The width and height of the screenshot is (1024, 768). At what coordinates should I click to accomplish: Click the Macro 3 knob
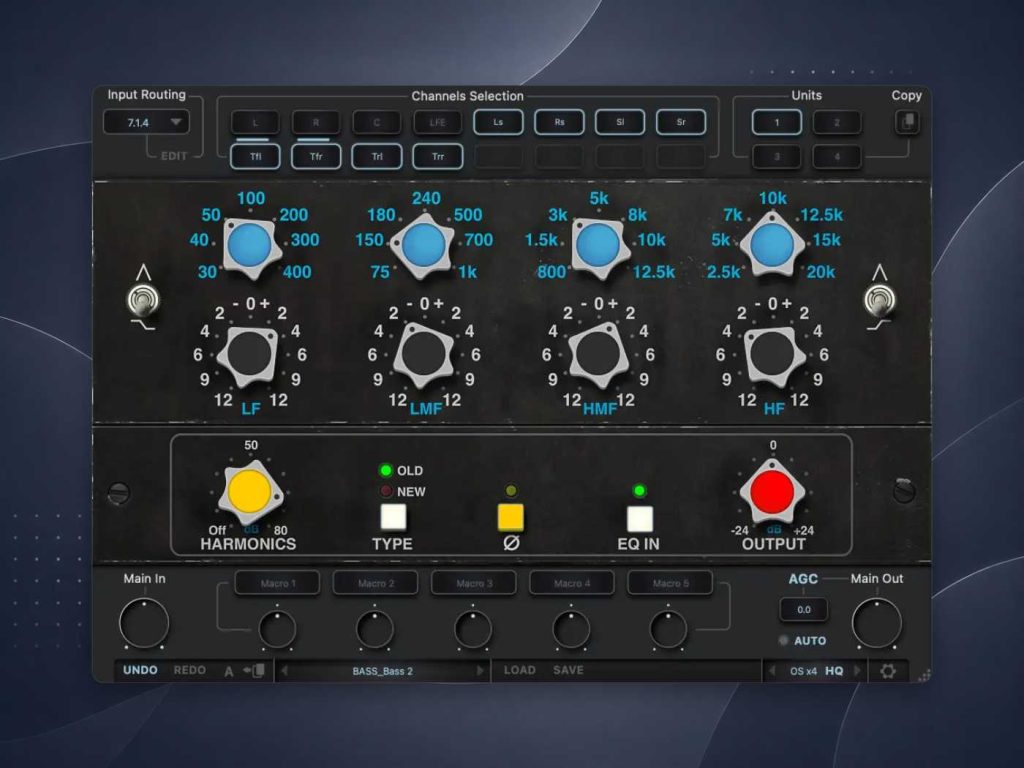473,629
